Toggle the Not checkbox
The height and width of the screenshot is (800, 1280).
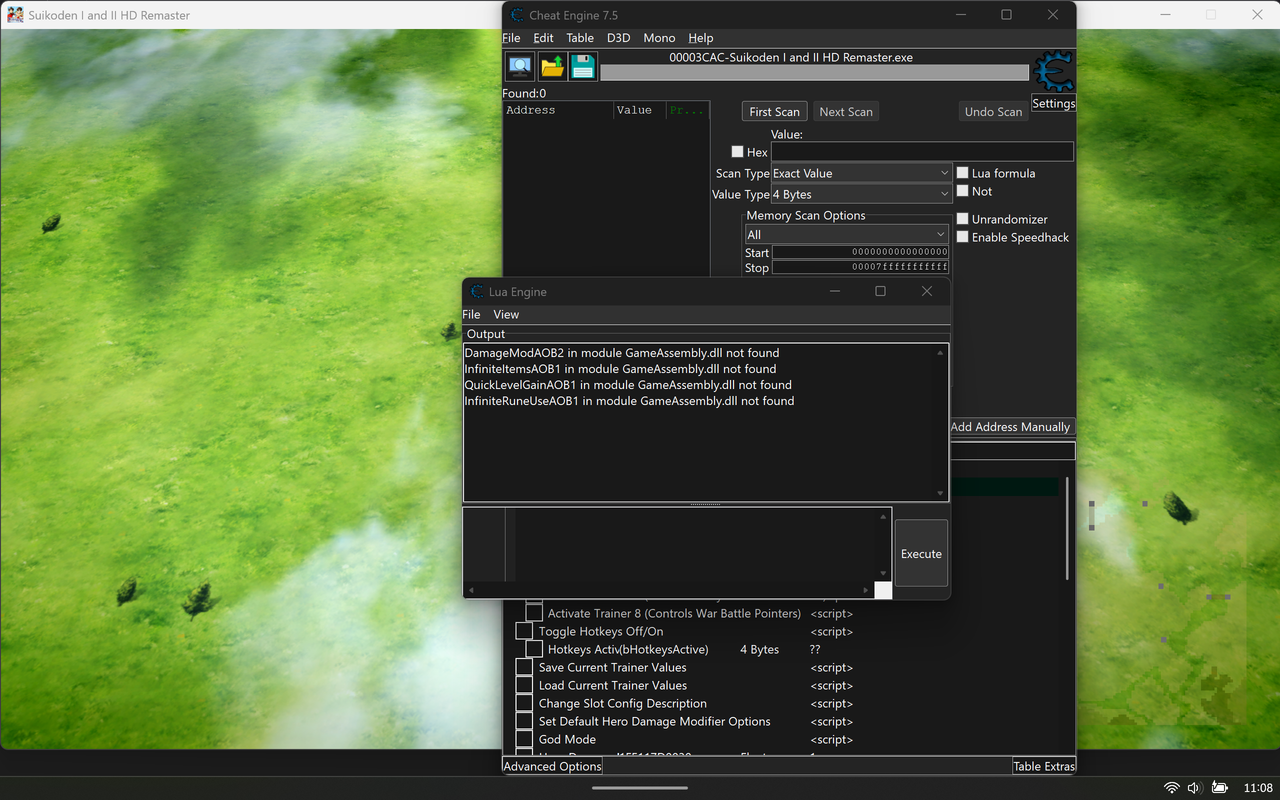click(963, 191)
